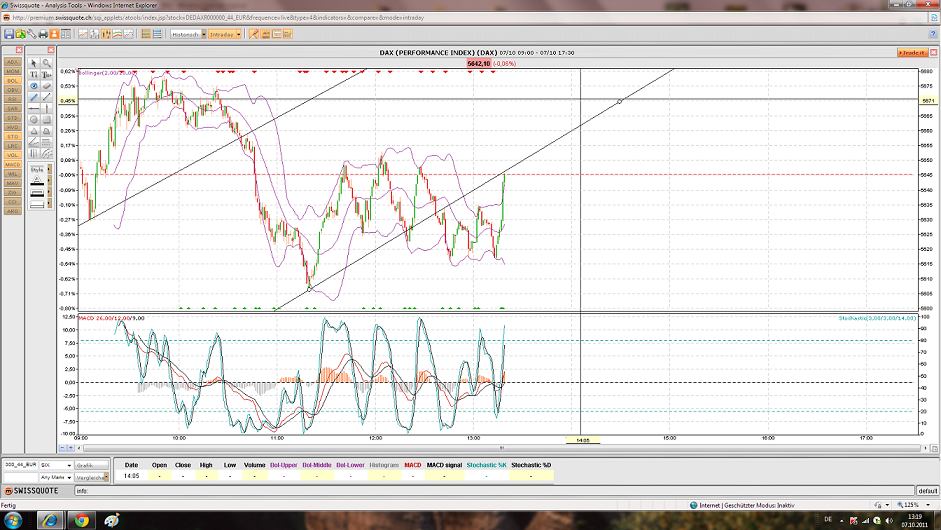
Task: Disable the MACD indicator
Action: tap(13, 164)
